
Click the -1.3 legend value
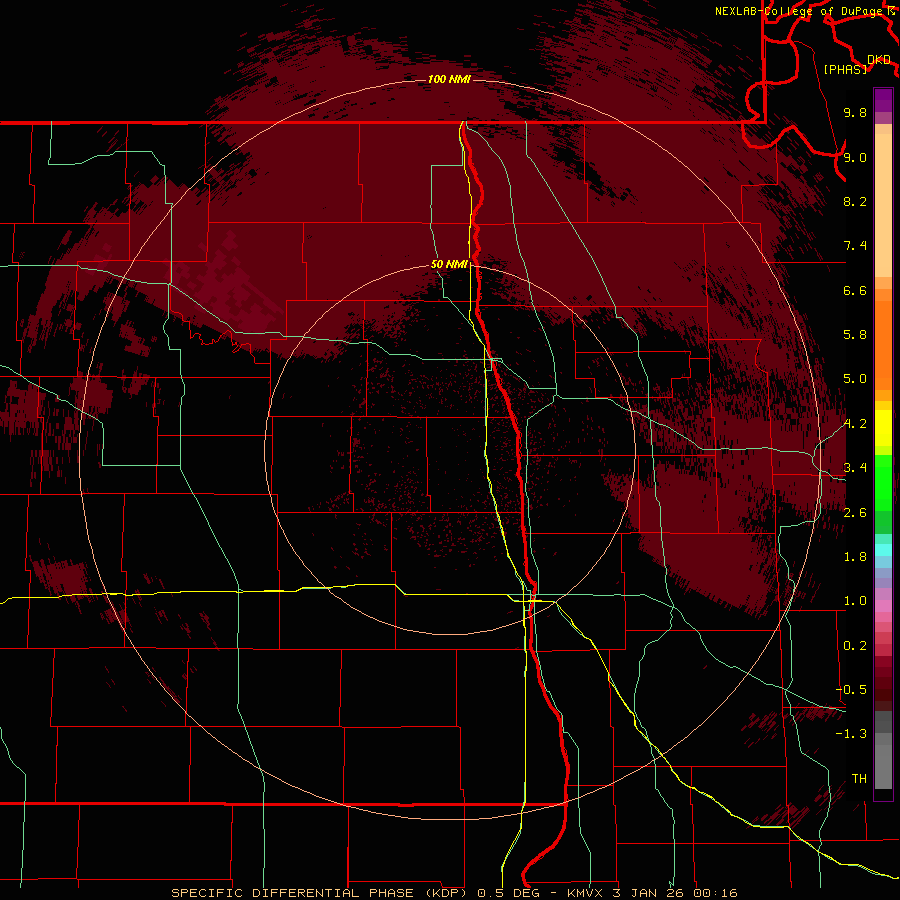[852, 734]
